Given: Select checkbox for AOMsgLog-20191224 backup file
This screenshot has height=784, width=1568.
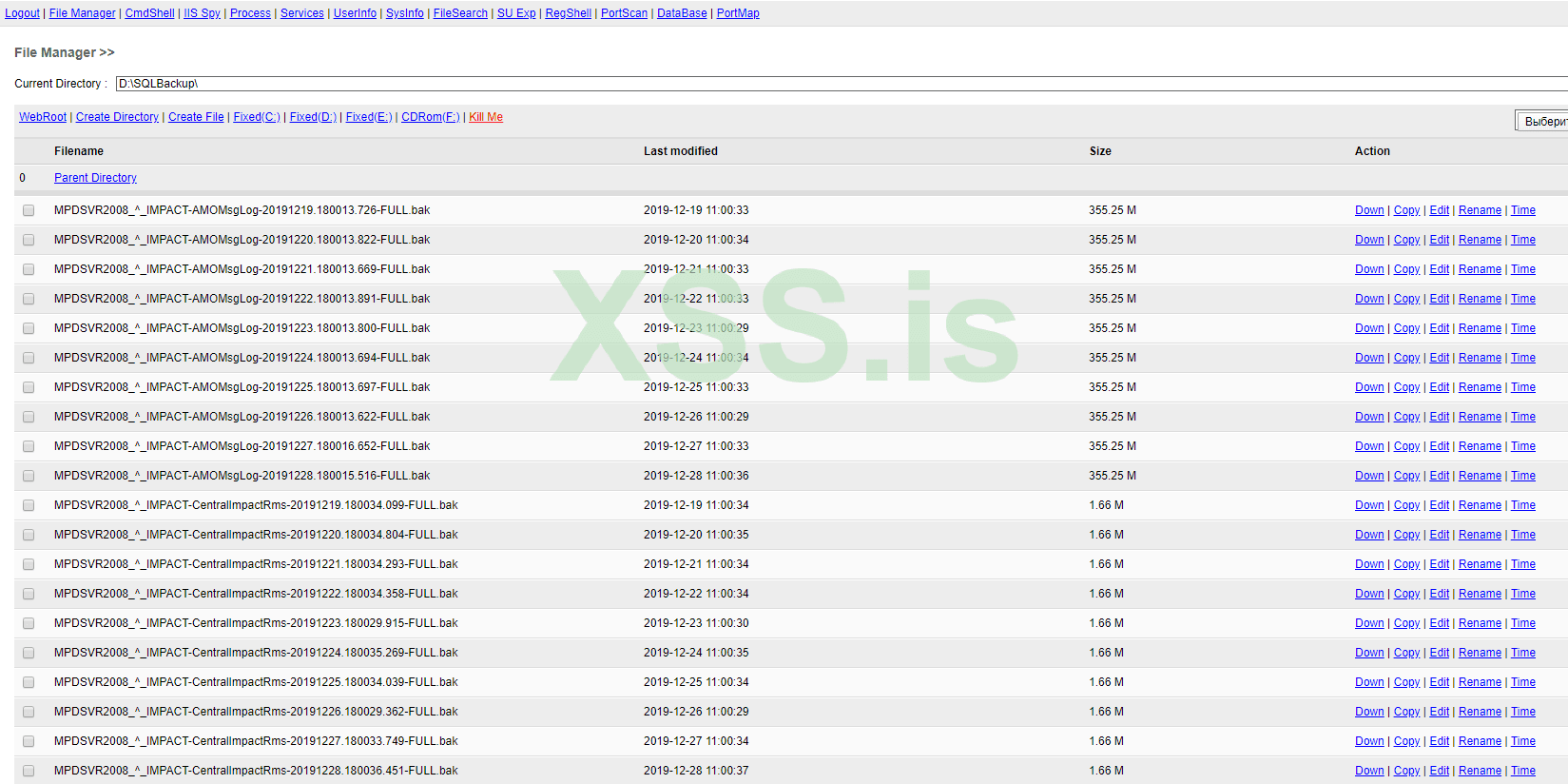Looking at the screenshot, I should 29,359.
